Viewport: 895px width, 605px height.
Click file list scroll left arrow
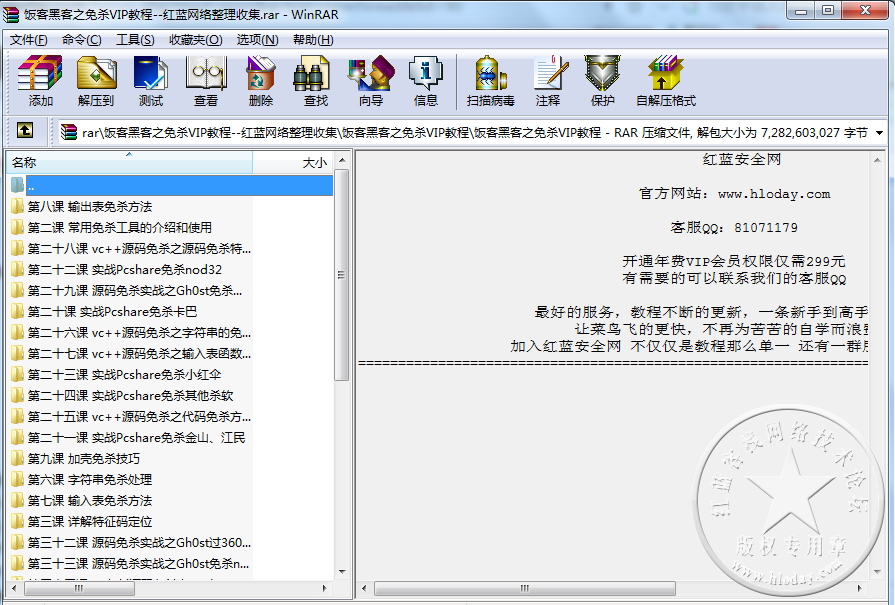click(x=14, y=588)
